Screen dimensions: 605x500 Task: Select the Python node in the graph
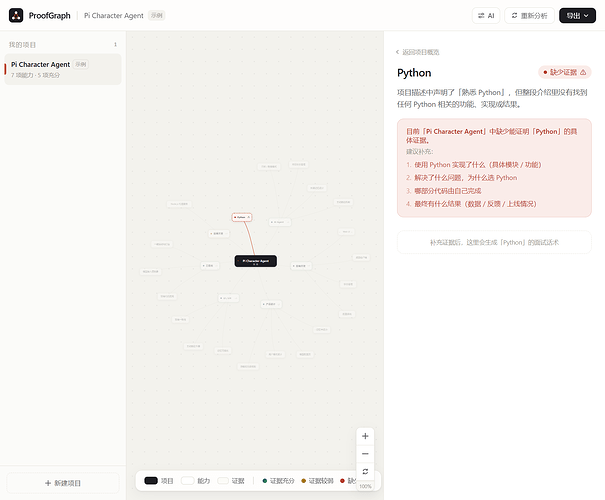(x=242, y=217)
